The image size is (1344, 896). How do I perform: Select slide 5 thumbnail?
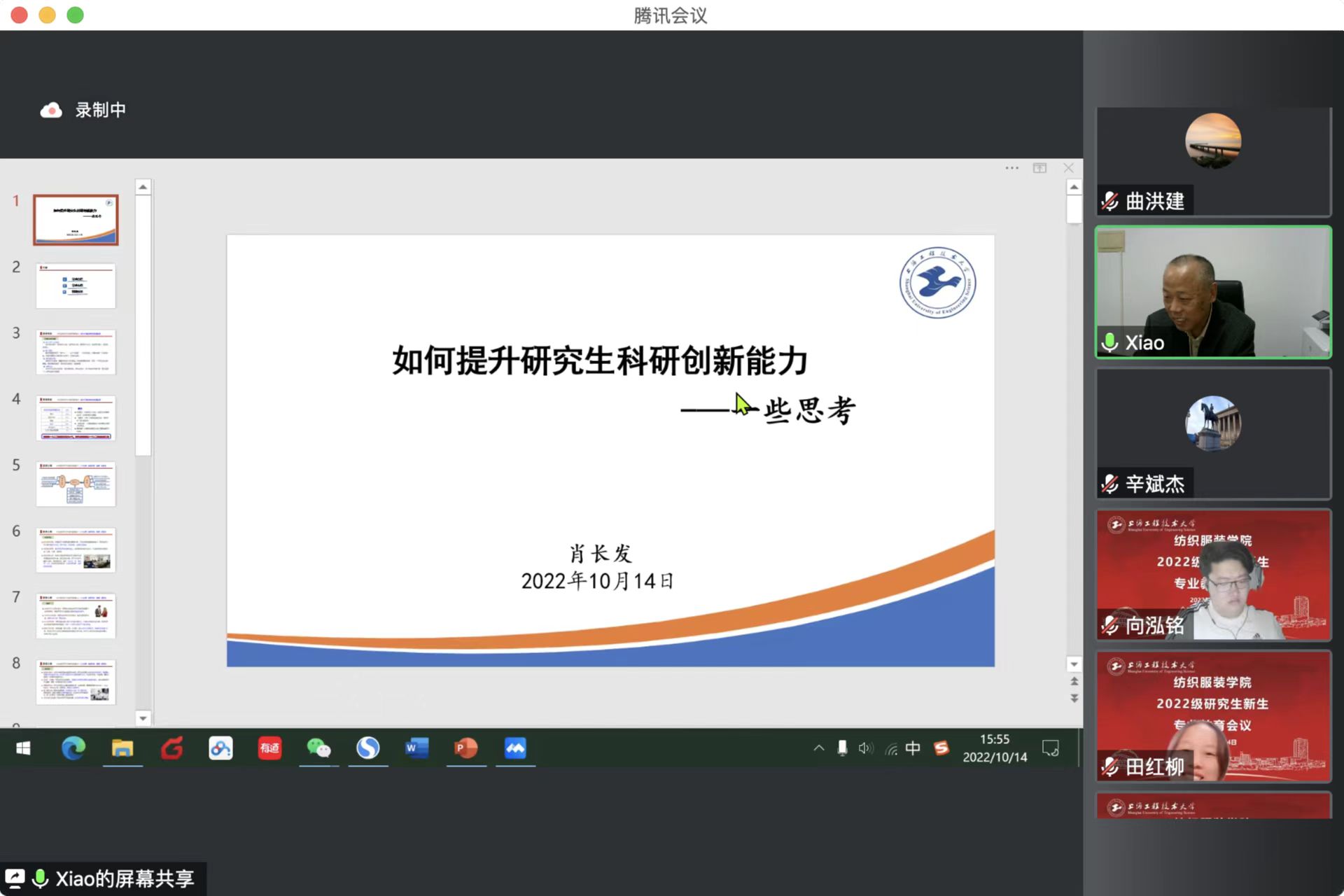76,484
